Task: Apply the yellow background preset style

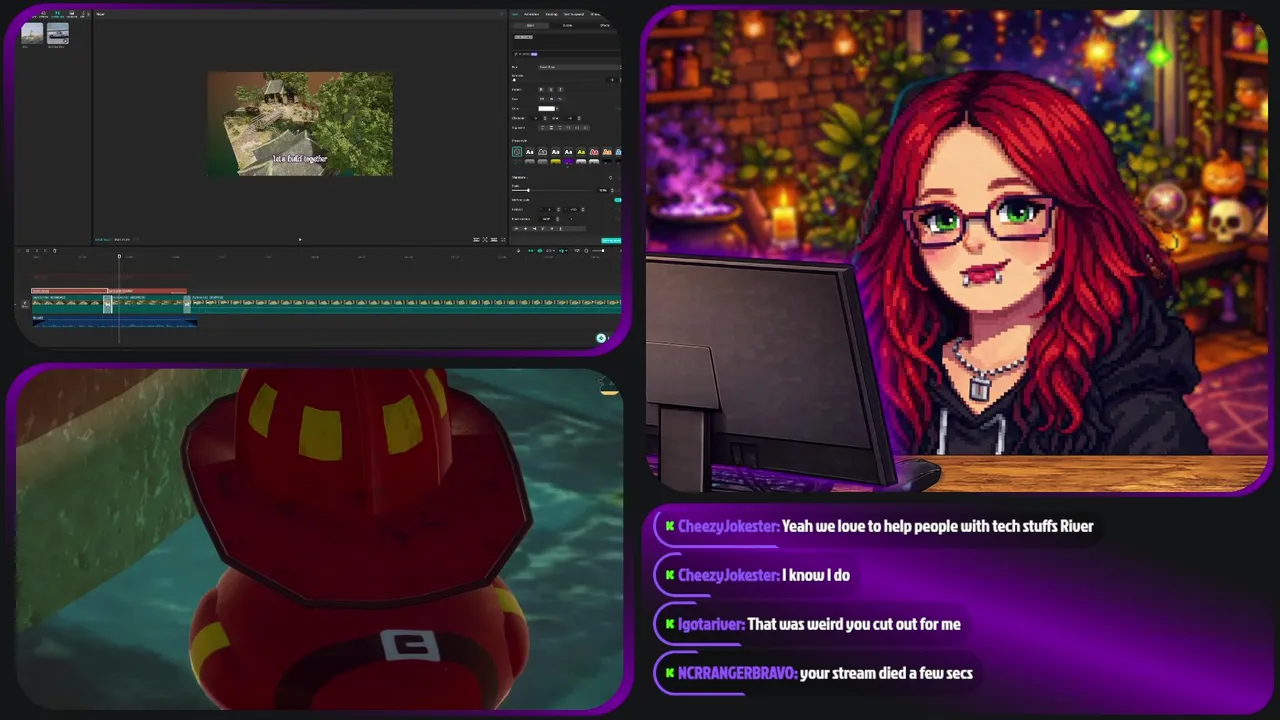Action: 556,162
